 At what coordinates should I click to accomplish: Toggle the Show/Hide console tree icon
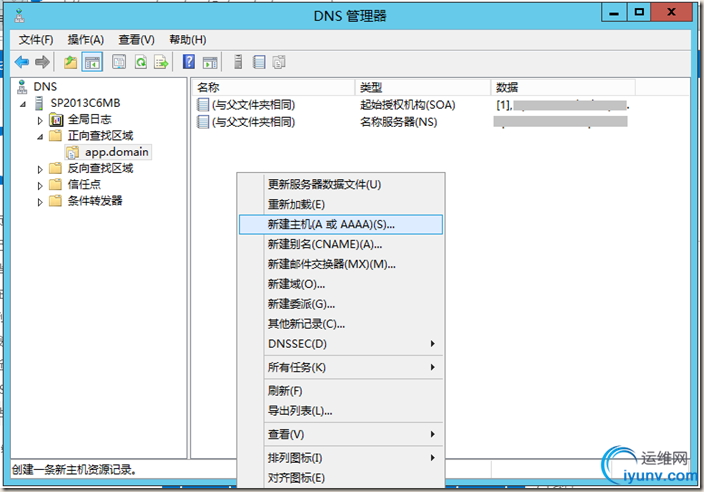[92, 62]
